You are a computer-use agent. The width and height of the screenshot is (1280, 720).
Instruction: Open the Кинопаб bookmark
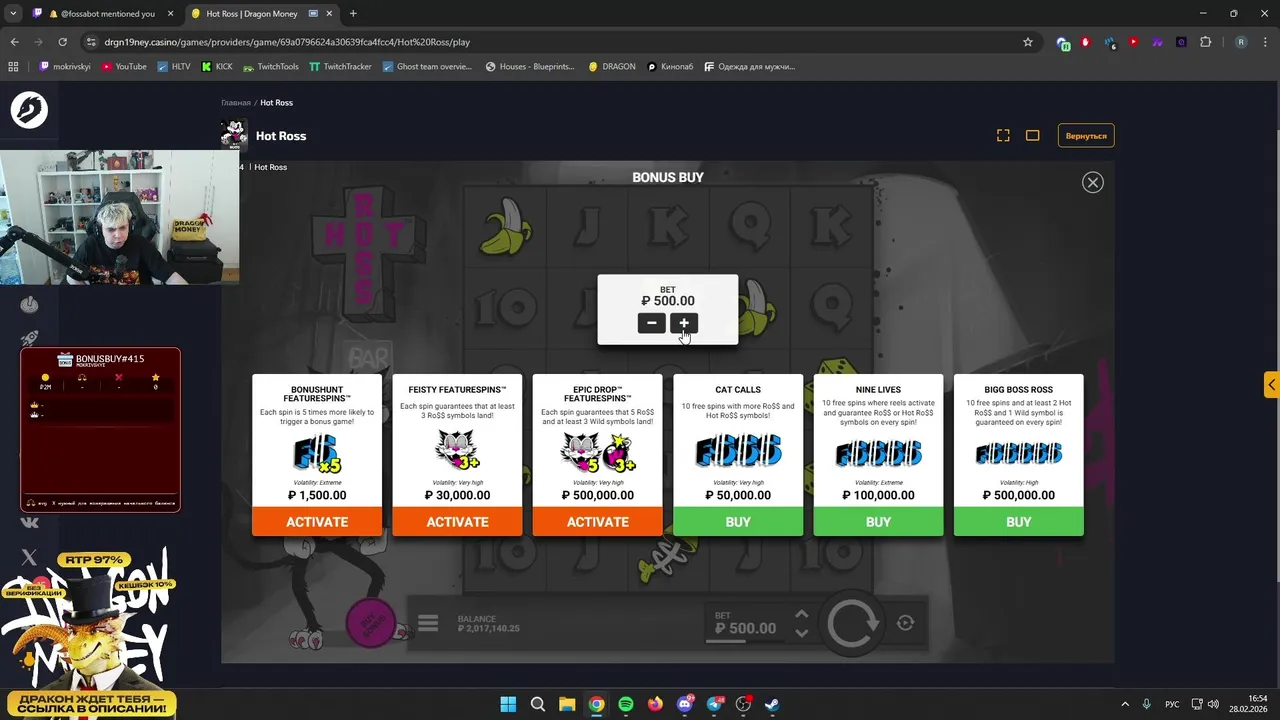[x=670, y=67]
